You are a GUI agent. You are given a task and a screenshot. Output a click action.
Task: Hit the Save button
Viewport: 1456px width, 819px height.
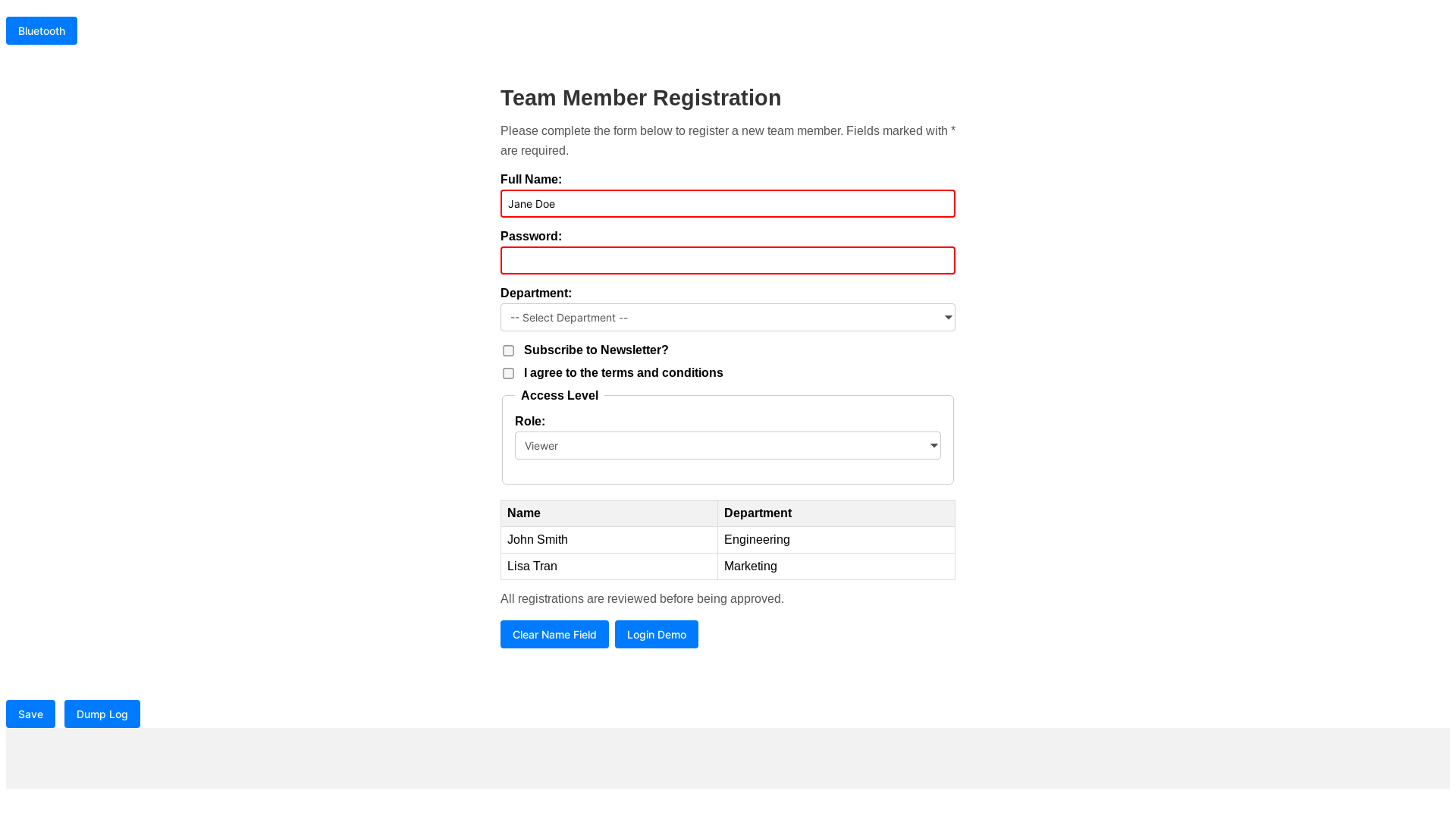coord(30,714)
